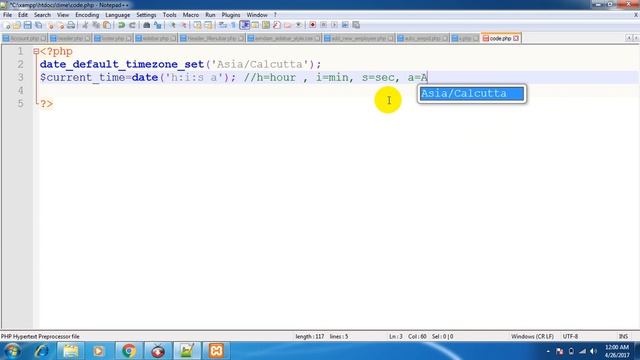Open Google Chrome from the taskbar

pyautogui.click(x=129, y=351)
